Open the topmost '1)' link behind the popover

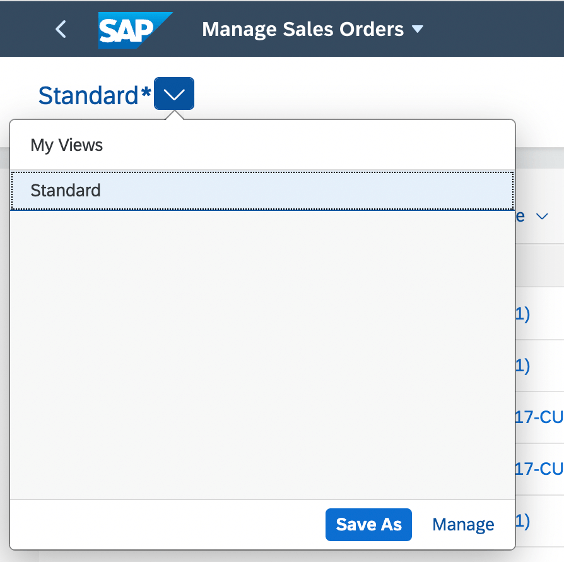pyautogui.click(x=522, y=314)
